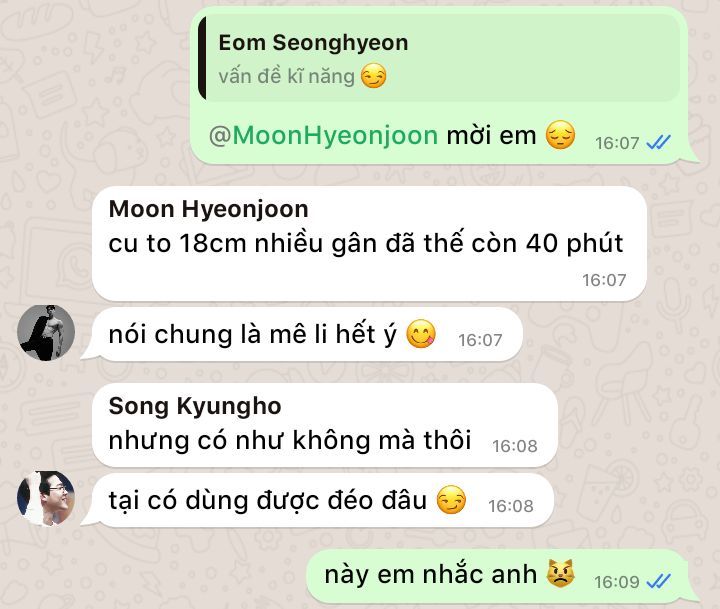Tap the Moon Hyeonjoon sender name
The height and width of the screenshot is (609, 720).
click(x=208, y=209)
